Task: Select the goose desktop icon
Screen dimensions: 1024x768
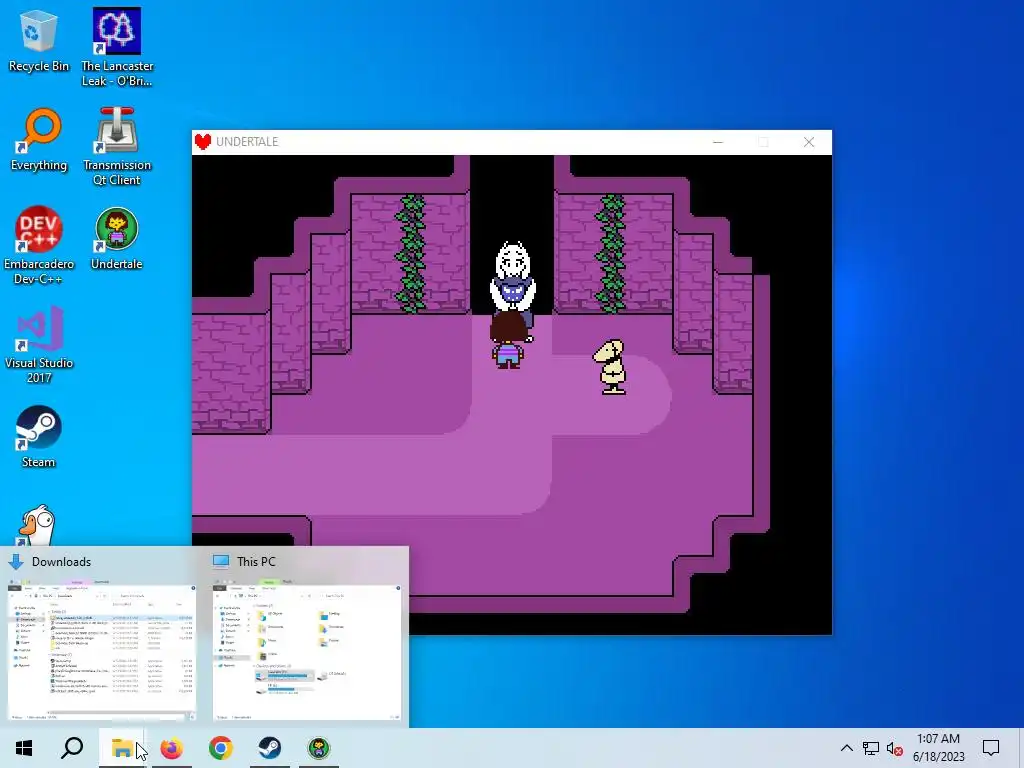Action: pos(38,526)
